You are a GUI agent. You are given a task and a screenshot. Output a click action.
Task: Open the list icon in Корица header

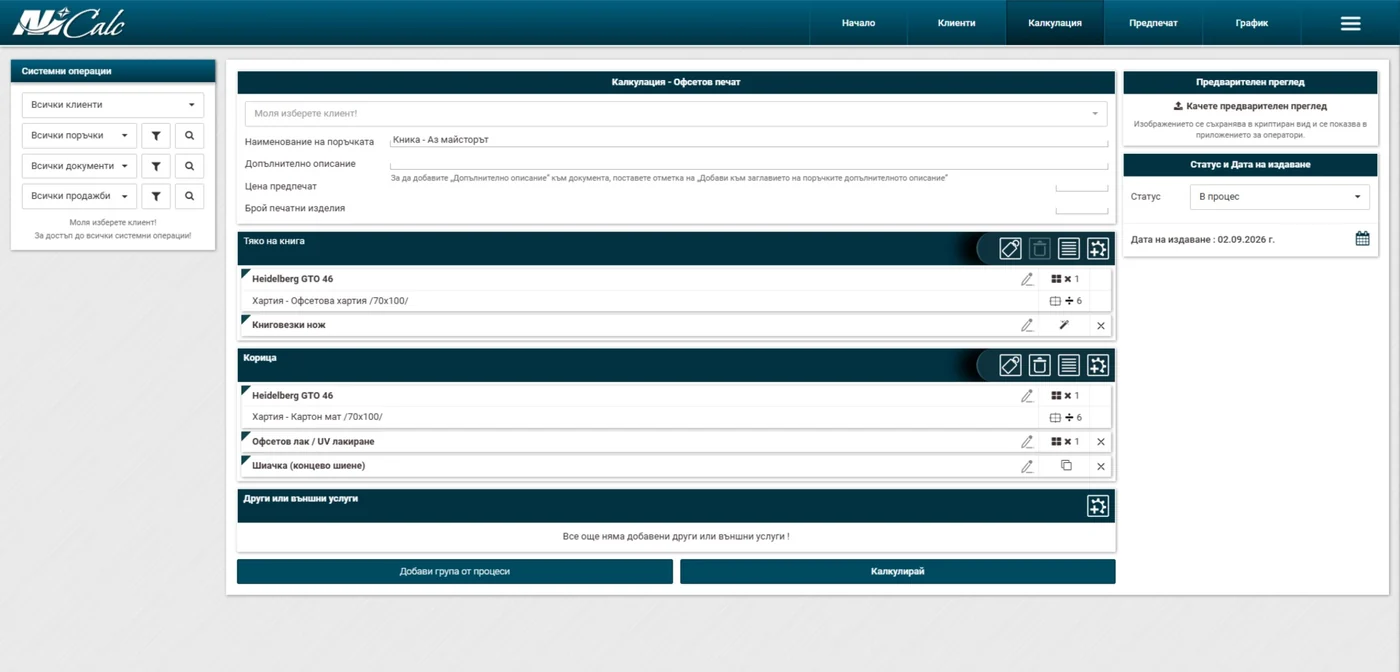tap(1069, 365)
